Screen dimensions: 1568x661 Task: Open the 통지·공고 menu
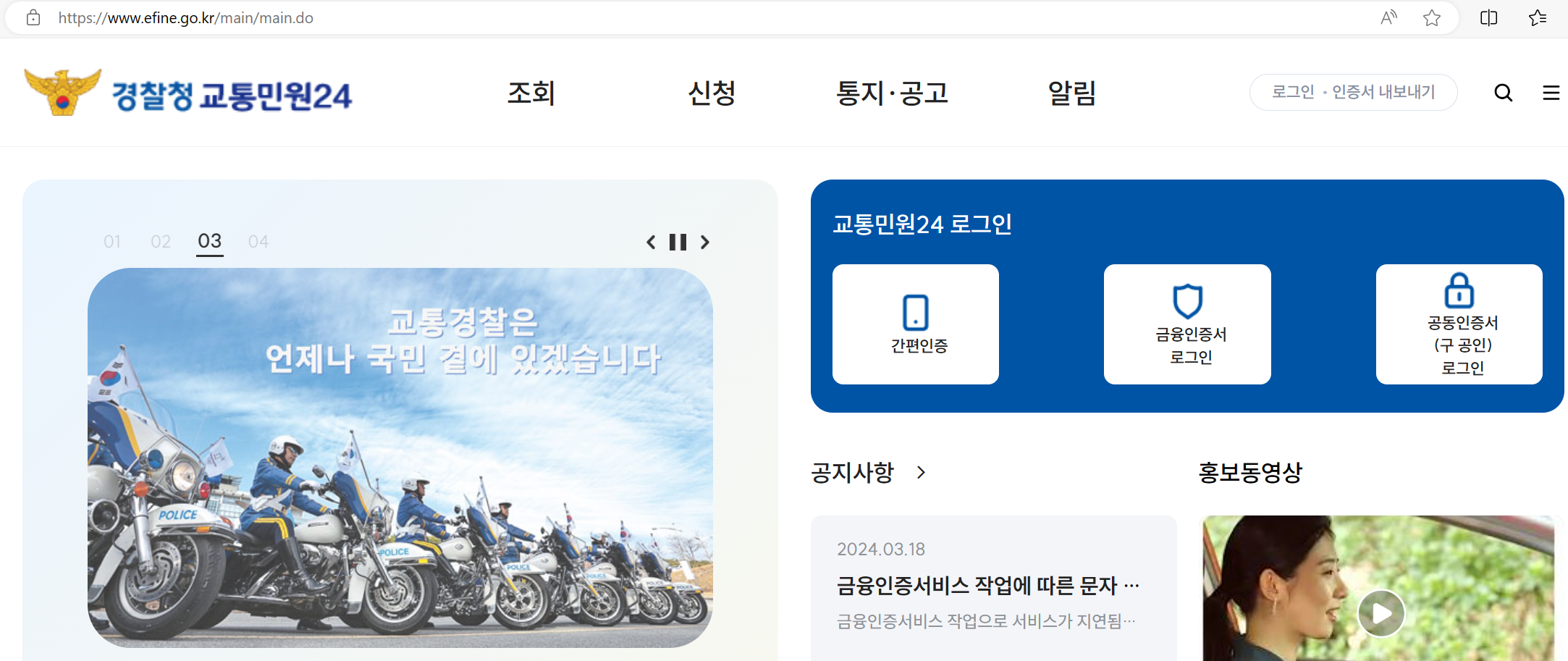(x=892, y=93)
